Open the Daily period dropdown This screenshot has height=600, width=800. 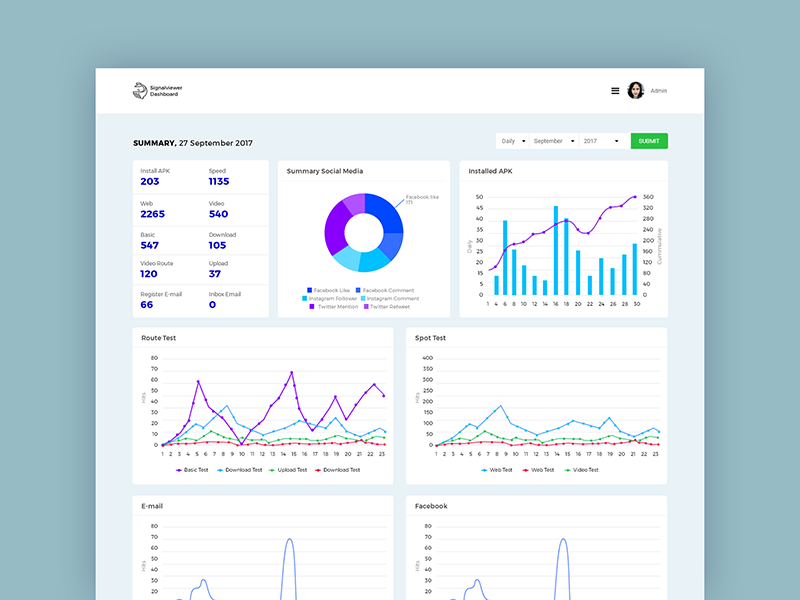pyautogui.click(x=513, y=141)
